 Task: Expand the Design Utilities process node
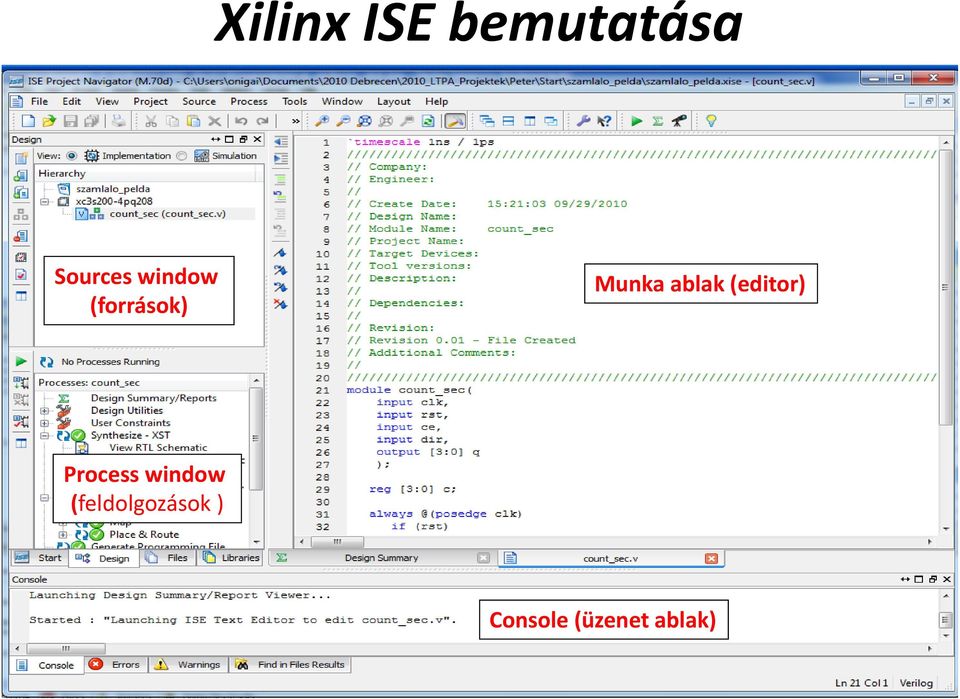coord(45,411)
